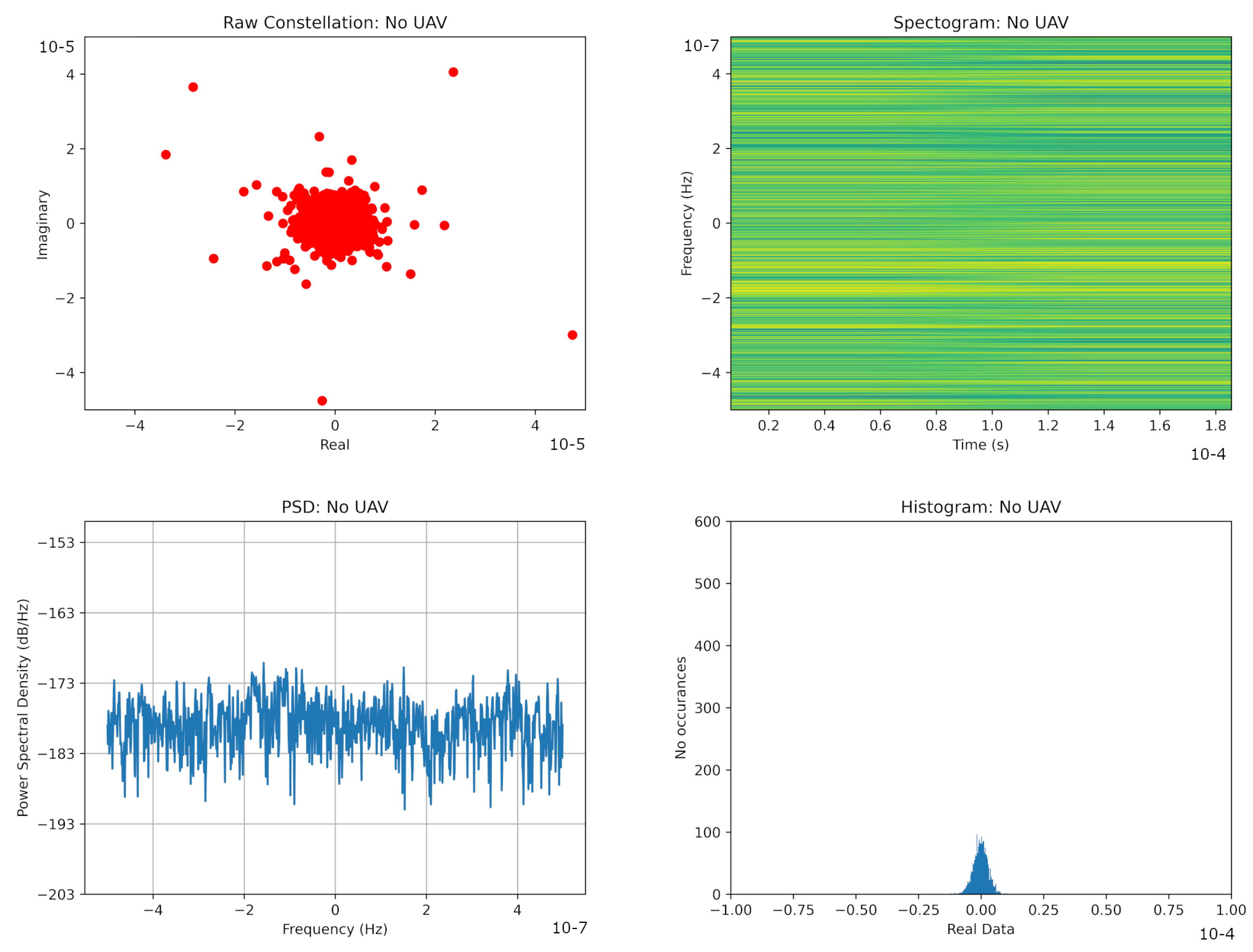
Task: Click the 'PSD: No UAV' title
Action: pyautogui.click(x=335, y=506)
